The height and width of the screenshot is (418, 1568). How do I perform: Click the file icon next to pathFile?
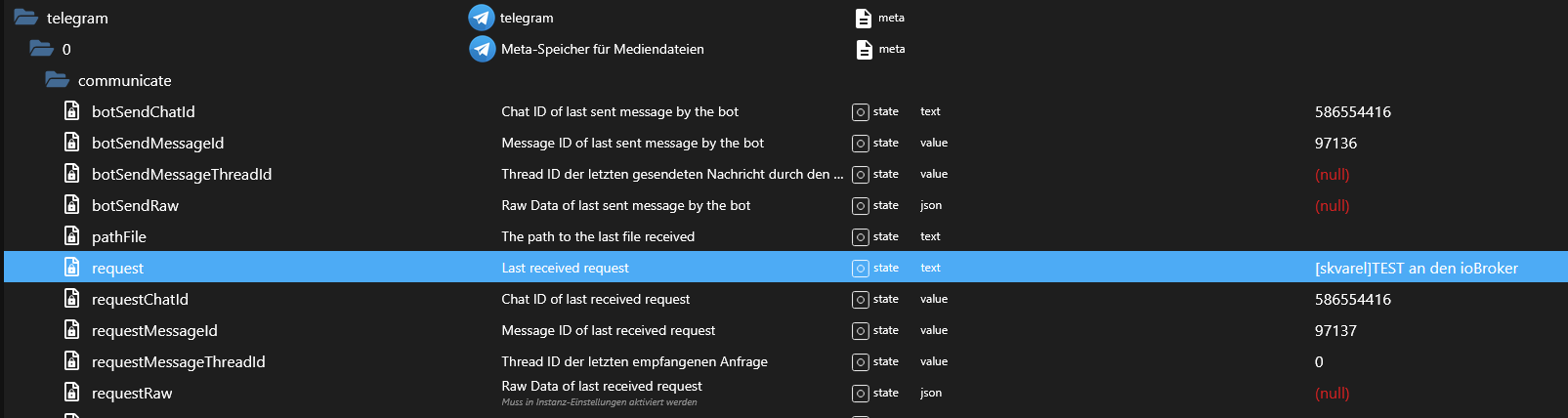(x=71, y=236)
